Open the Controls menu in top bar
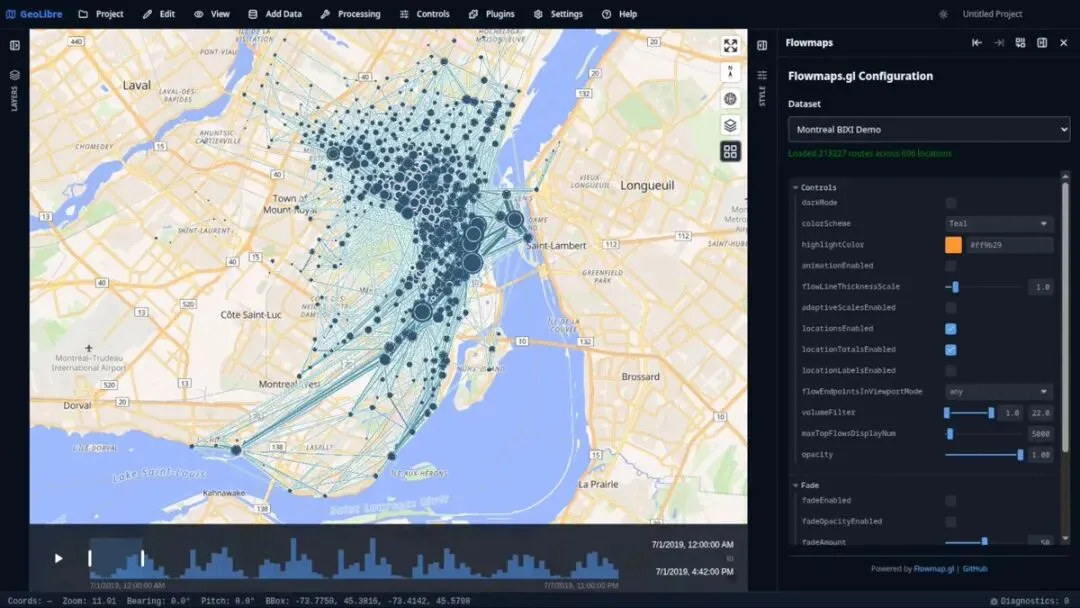Image resolution: width=1080 pixels, height=608 pixels. (424, 14)
